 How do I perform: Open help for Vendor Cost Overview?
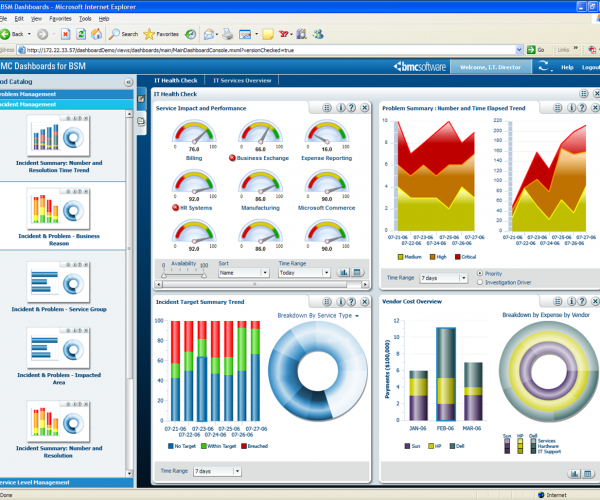[x=582, y=301]
